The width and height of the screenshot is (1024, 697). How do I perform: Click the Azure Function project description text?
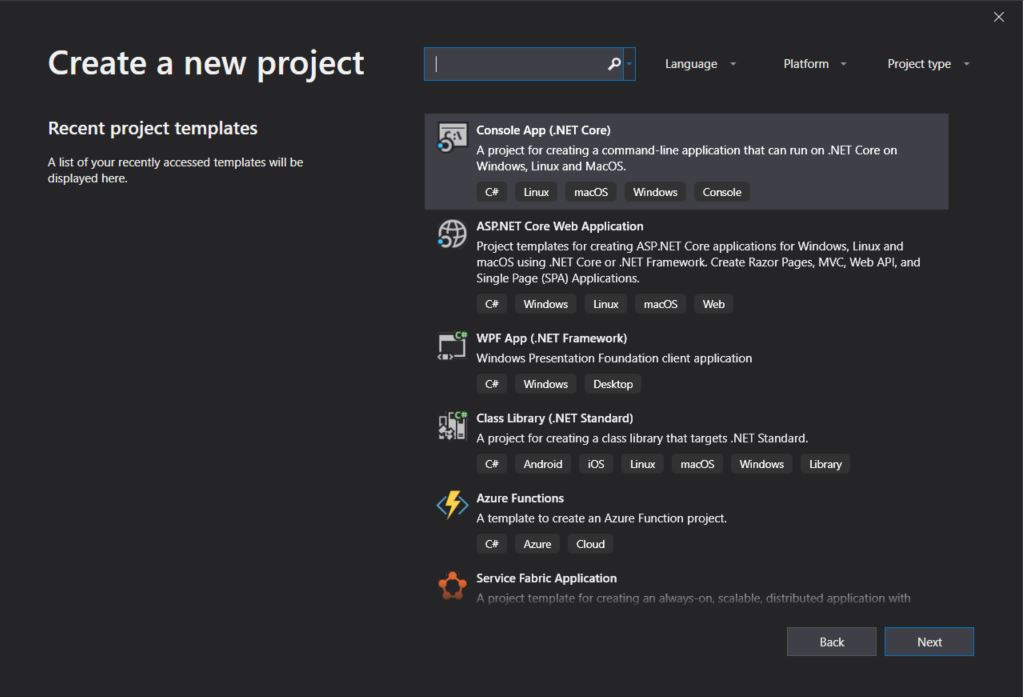coord(601,518)
